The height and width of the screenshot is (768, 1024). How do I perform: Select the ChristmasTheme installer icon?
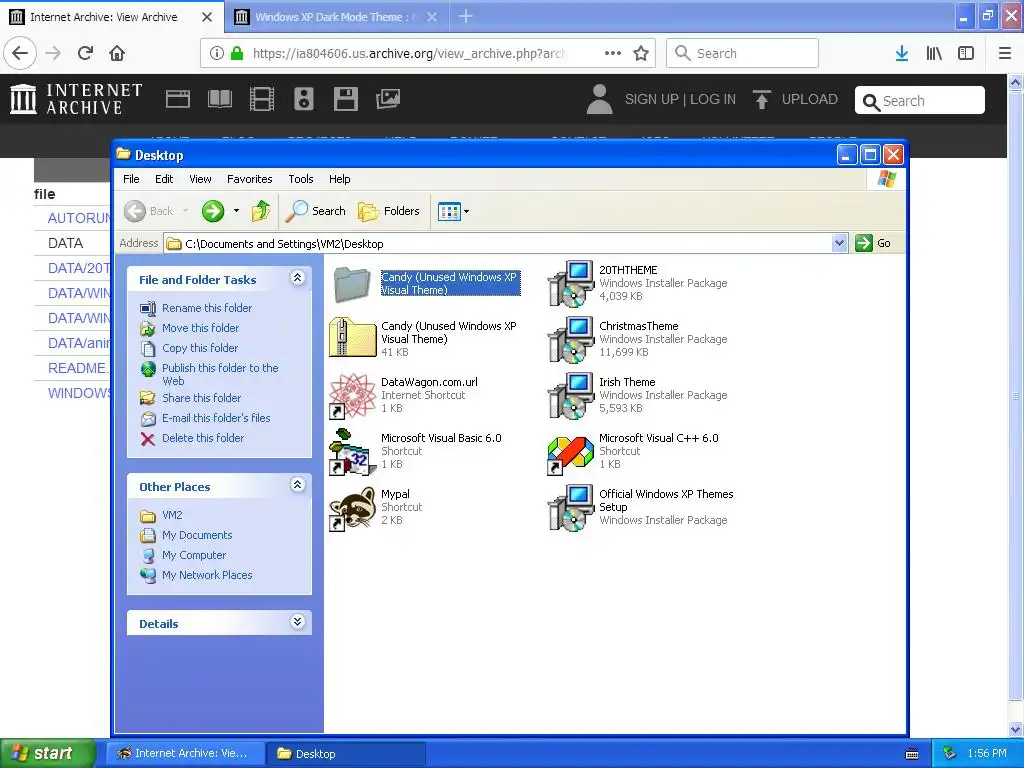click(570, 340)
